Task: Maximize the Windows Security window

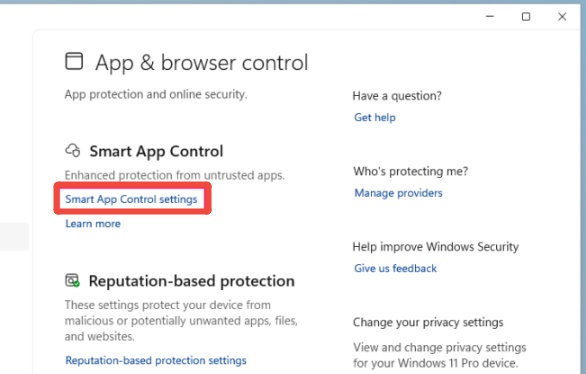Action: (x=526, y=16)
